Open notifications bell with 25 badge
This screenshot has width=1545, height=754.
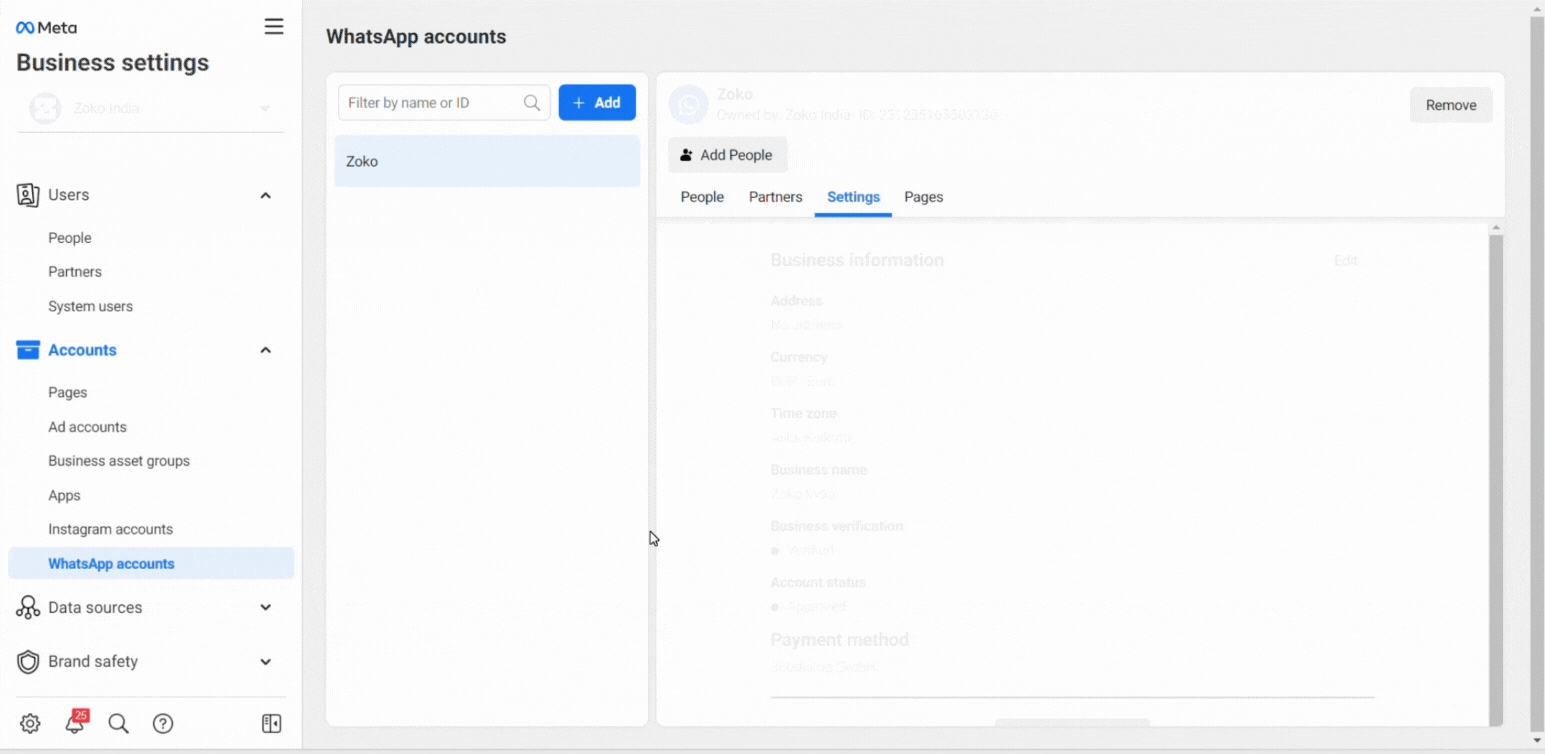[x=75, y=724]
